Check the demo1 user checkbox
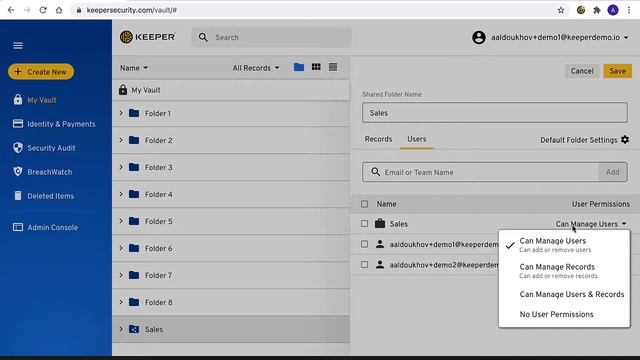This screenshot has width=640, height=360. pos(364,244)
